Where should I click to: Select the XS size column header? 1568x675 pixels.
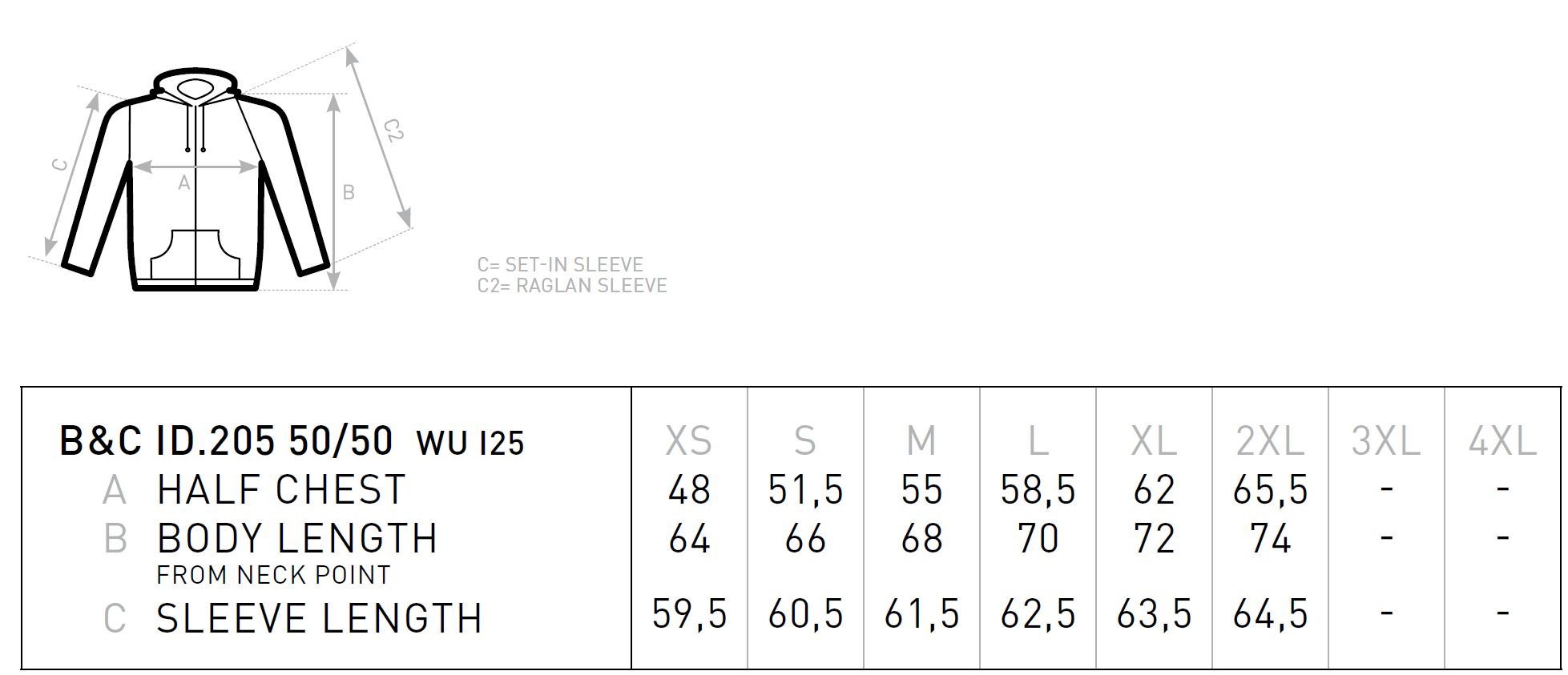pyautogui.click(x=688, y=441)
